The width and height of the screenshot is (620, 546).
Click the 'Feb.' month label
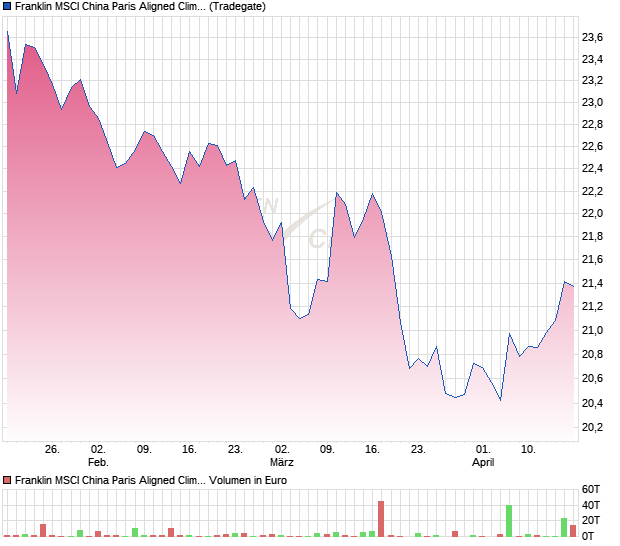[98, 462]
